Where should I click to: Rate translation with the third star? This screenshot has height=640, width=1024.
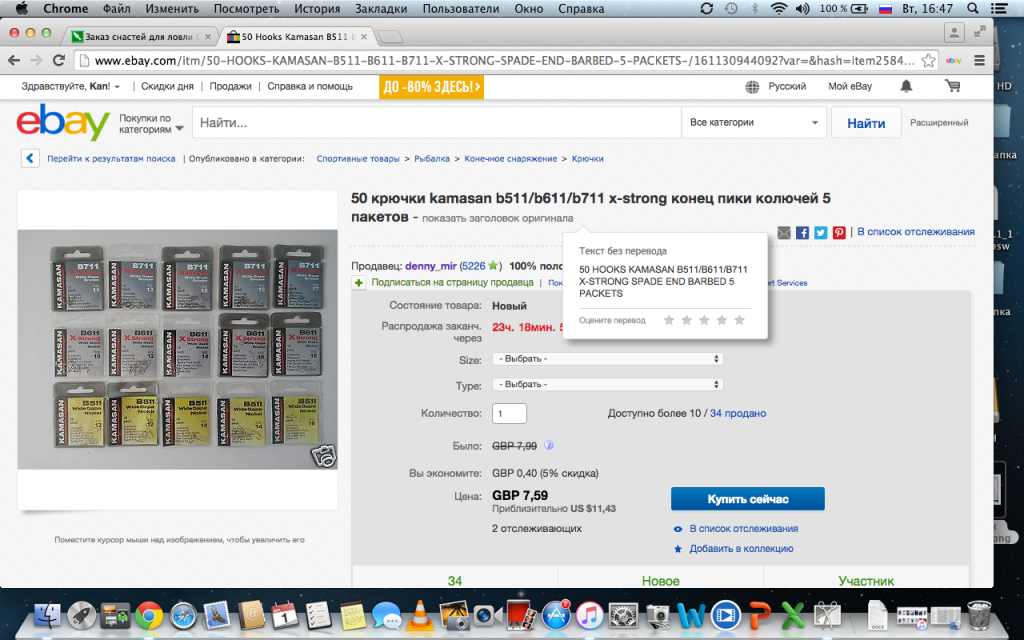(704, 320)
